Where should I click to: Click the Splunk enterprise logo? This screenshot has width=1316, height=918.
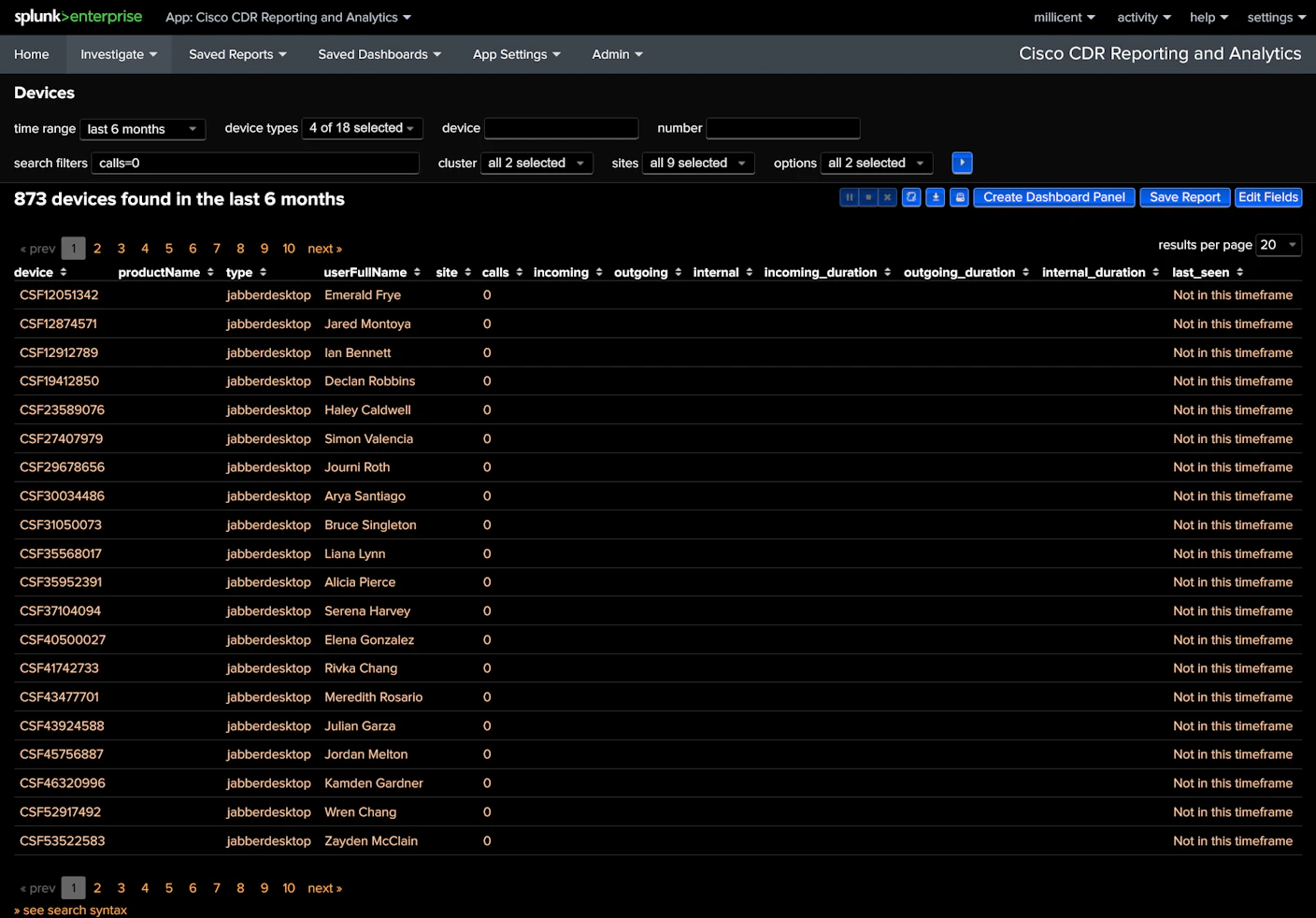[x=79, y=17]
